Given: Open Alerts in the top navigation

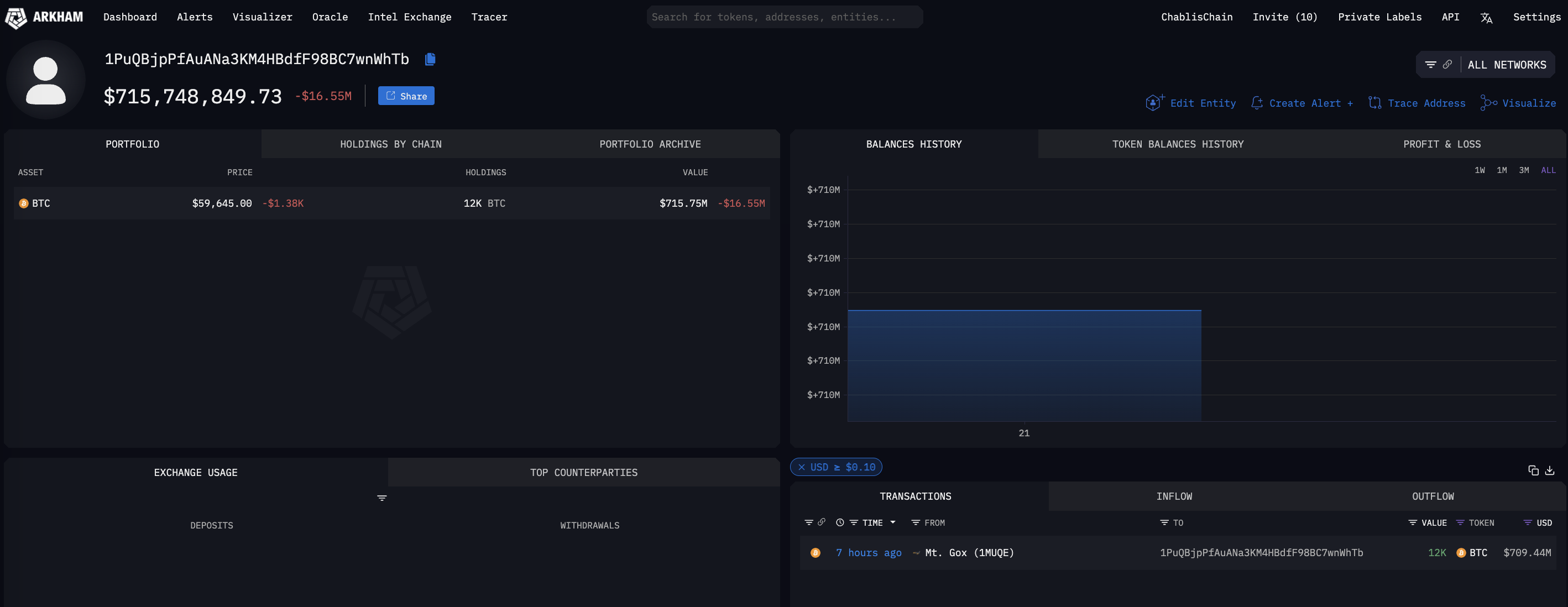Looking at the screenshot, I should pyautogui.click(x=195, y=17).
